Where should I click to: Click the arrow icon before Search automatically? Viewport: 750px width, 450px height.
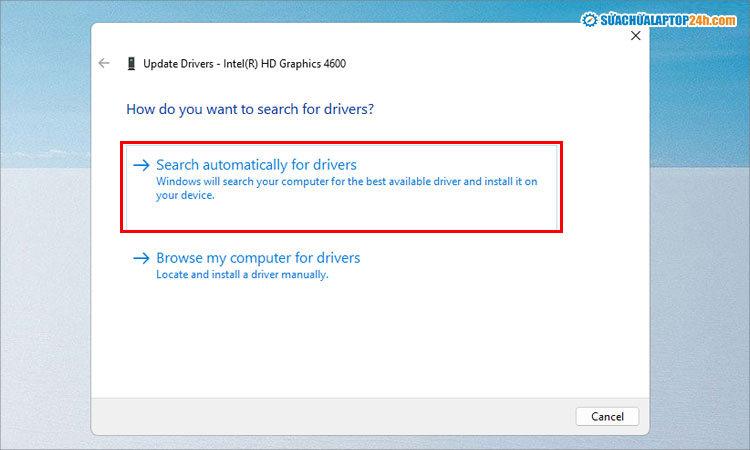click(x=141, y=165)
